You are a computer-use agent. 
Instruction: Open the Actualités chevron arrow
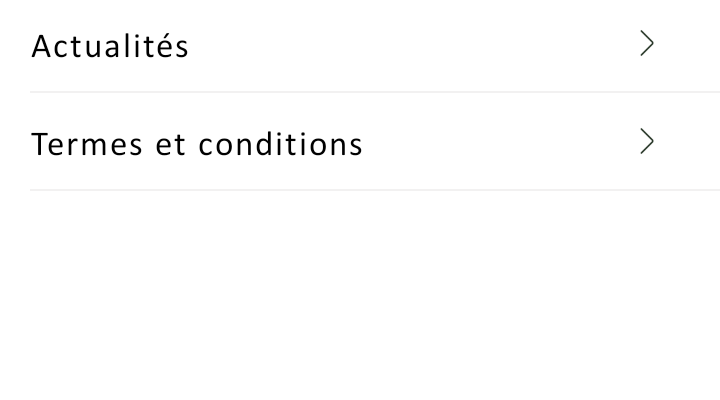tap(647, 44)
